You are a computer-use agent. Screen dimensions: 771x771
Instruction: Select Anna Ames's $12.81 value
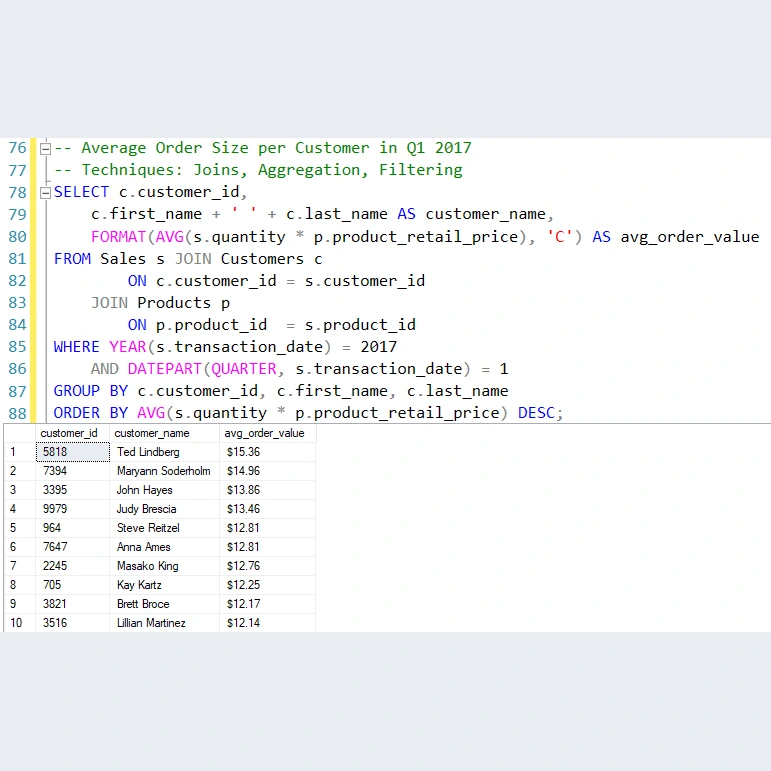click(x=243, y=547)
